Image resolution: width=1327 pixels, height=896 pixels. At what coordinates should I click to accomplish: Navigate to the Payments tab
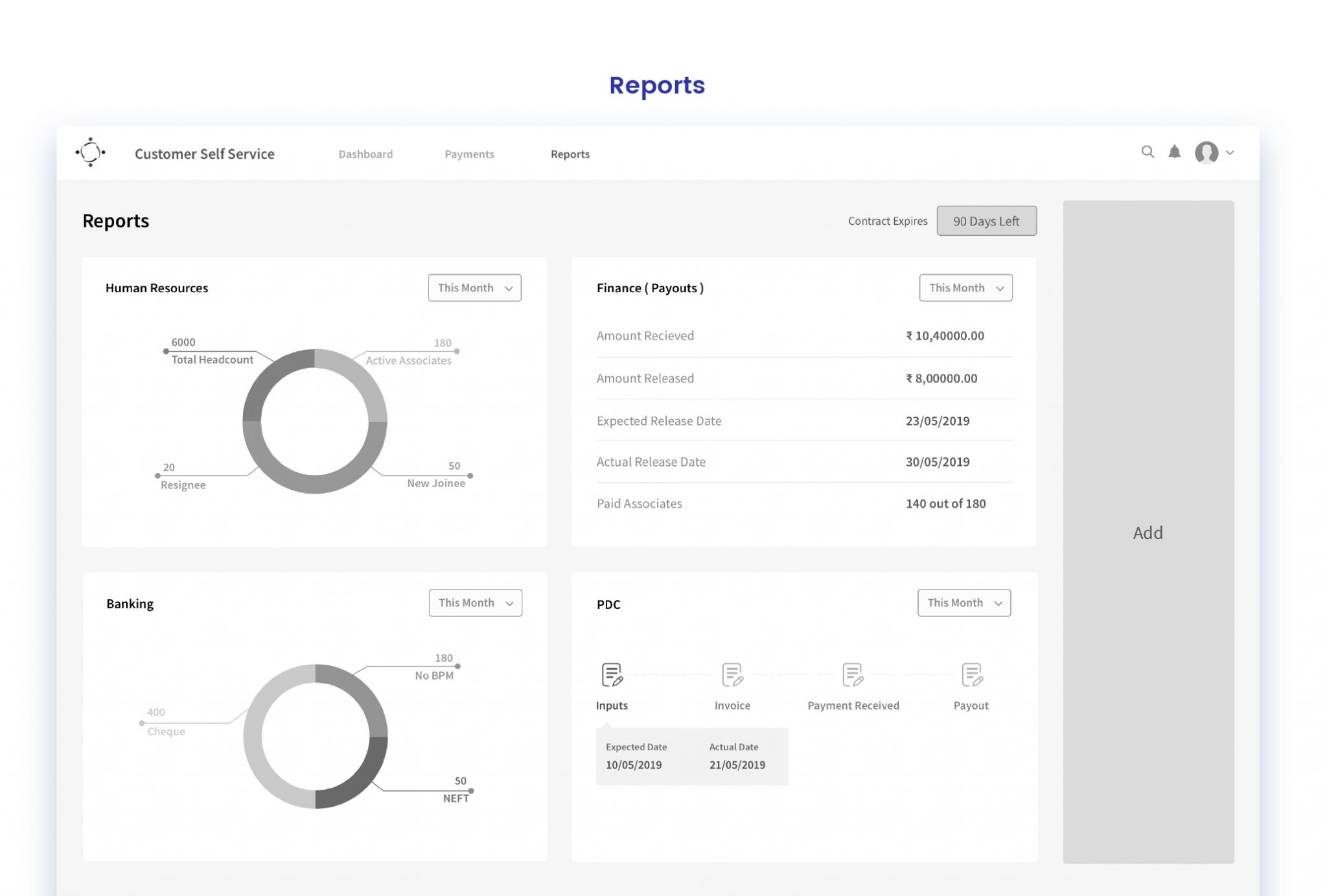coord(469,154)
